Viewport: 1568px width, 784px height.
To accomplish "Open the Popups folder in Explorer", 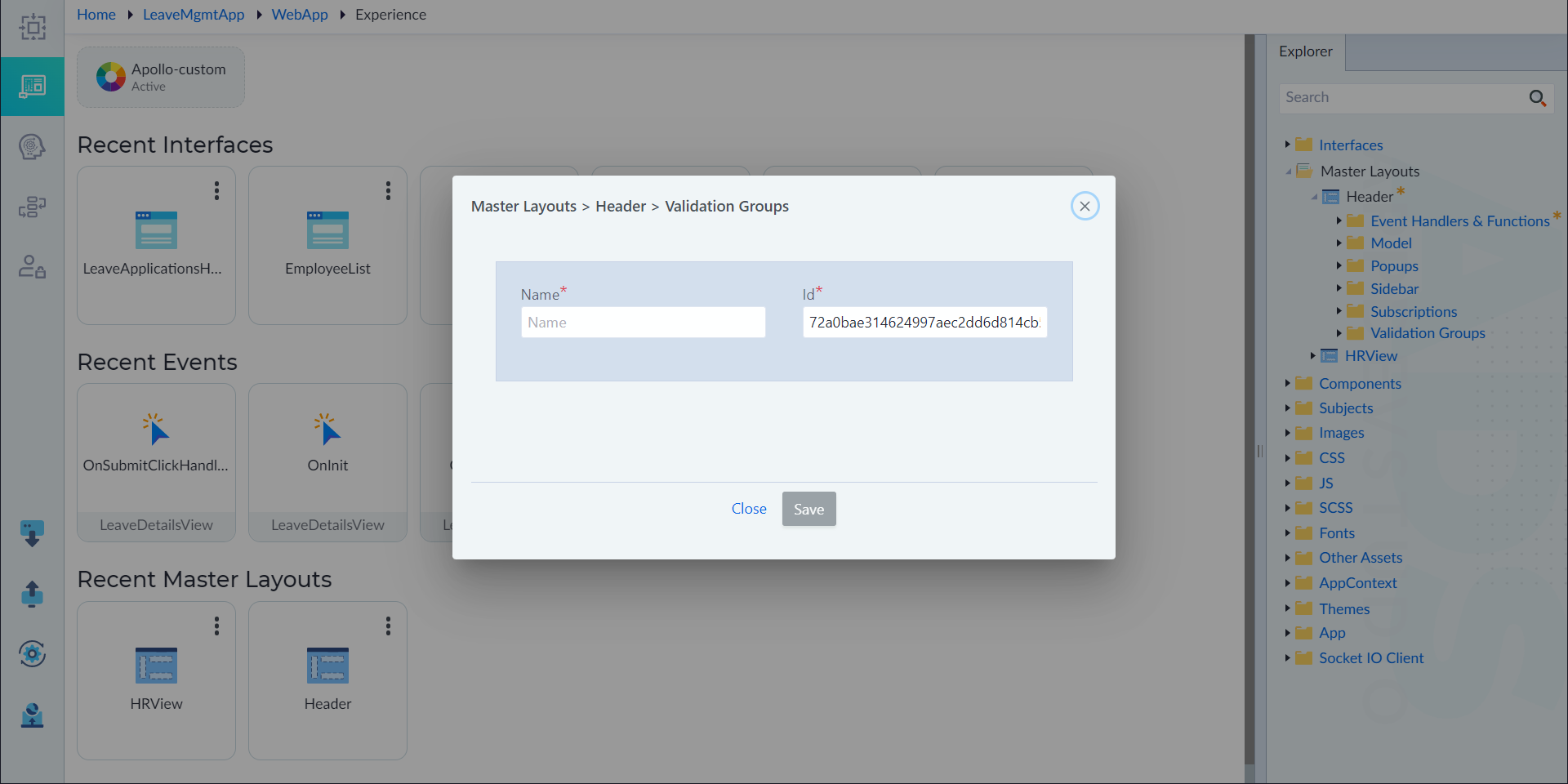I will click(1394, 265).
